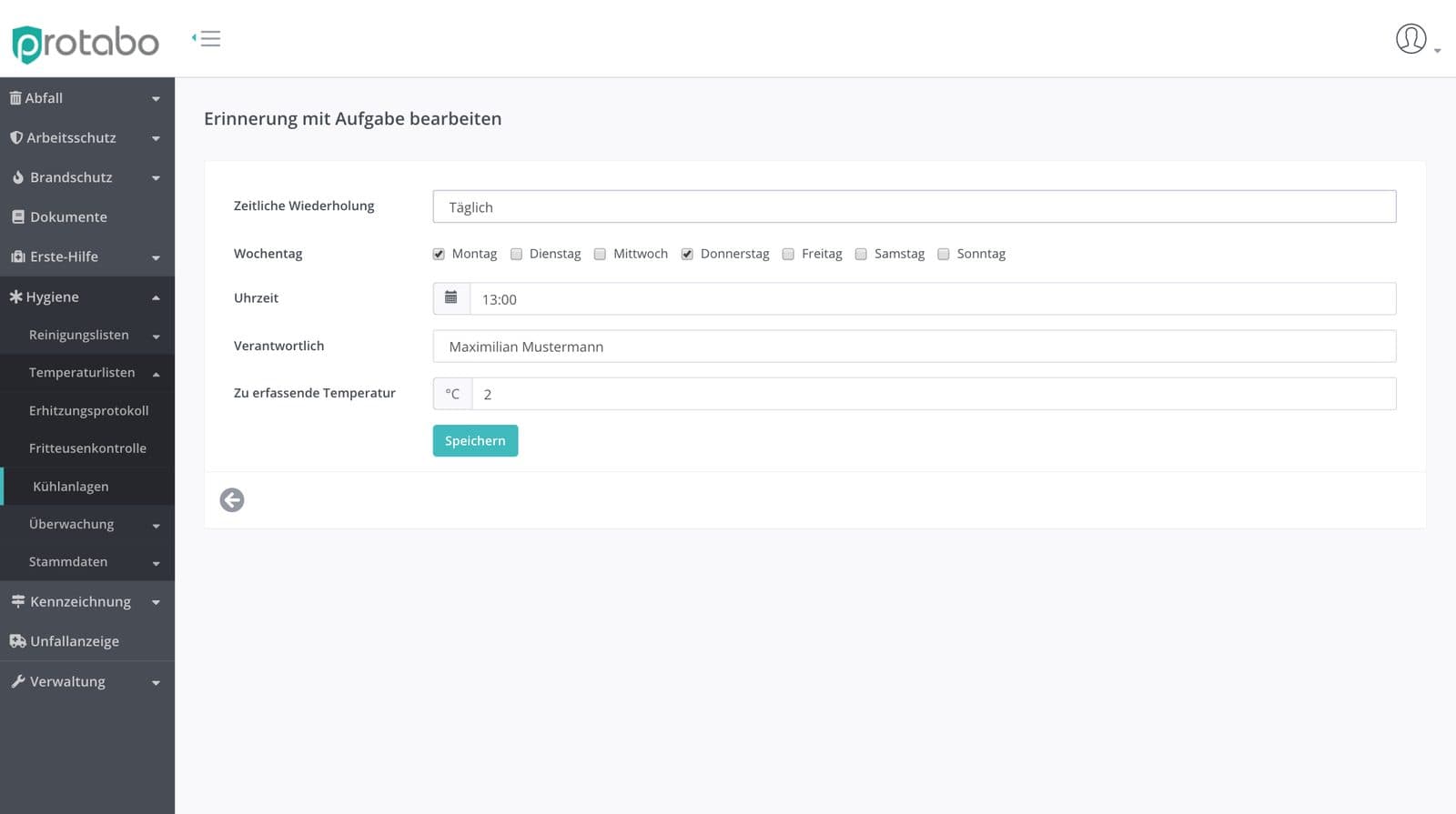Uncheck the Montag checkbox
1456x814 pixels.
click(439, 255)
